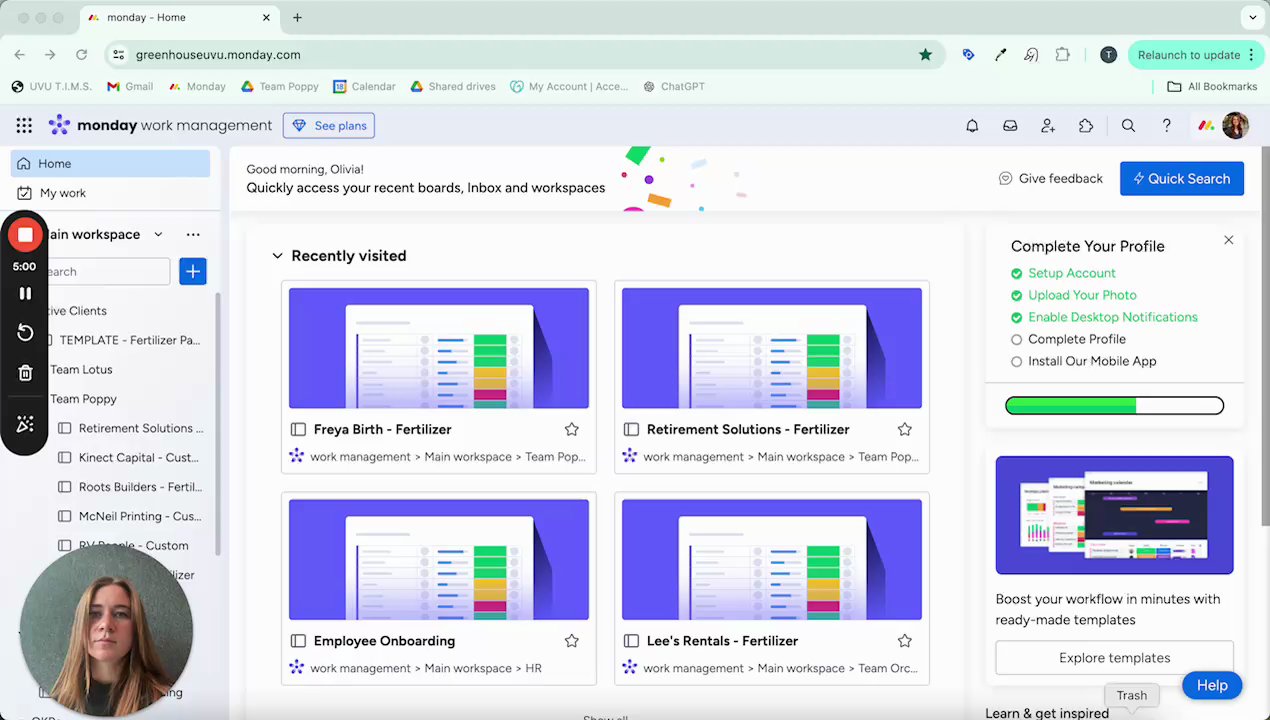Open the monday apps grid switcher
Screen dimensions: 1270x720
tap(24, 125)
